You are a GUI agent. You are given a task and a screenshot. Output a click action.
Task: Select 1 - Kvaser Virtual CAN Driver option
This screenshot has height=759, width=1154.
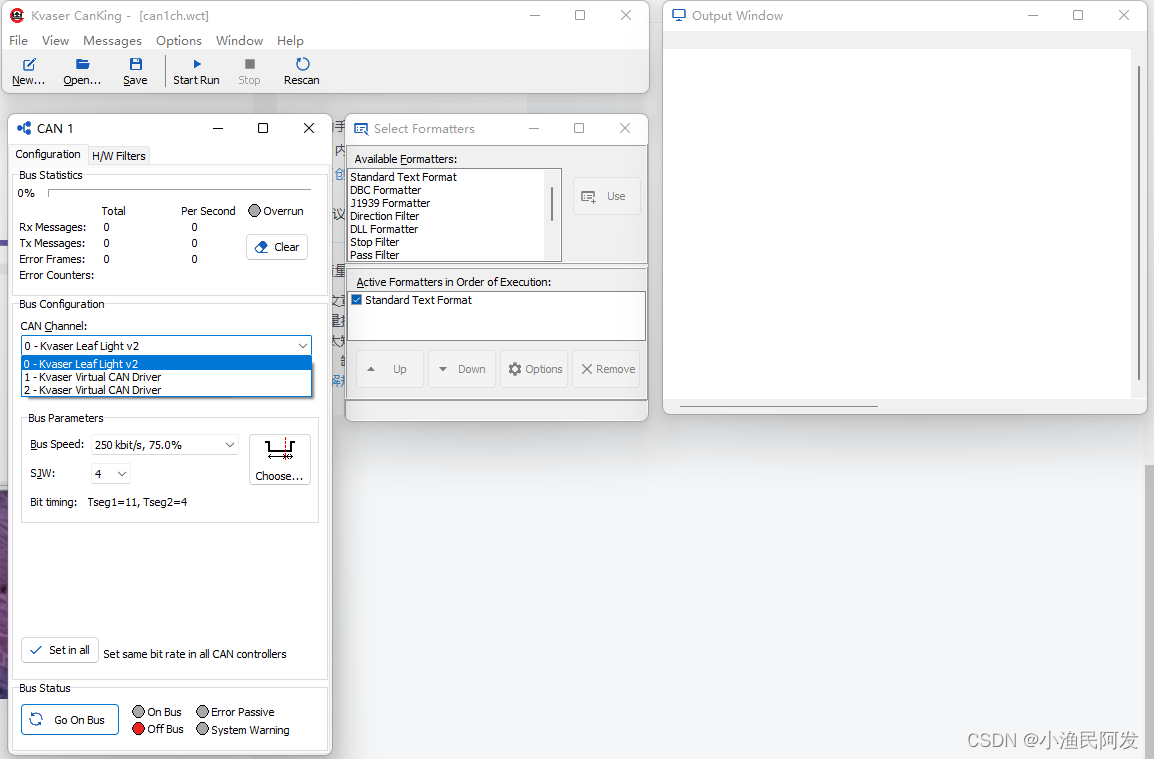[x=166, y=377]
